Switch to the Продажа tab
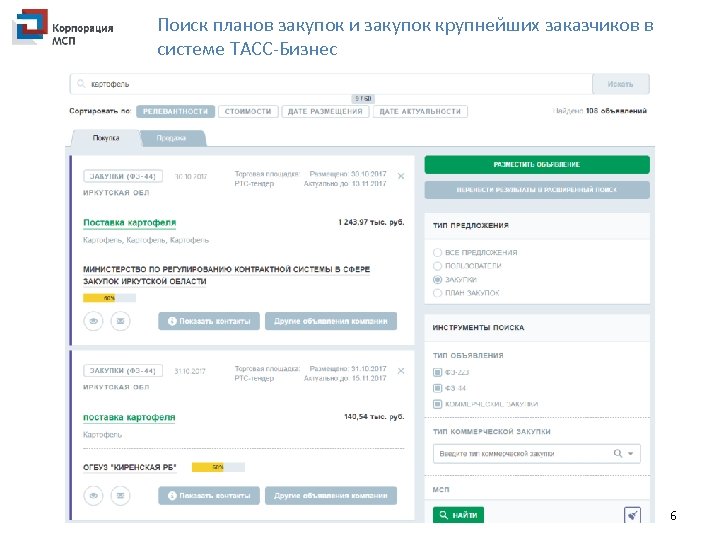The height and width of the screenshot is (540, 720). coord(171,138)
